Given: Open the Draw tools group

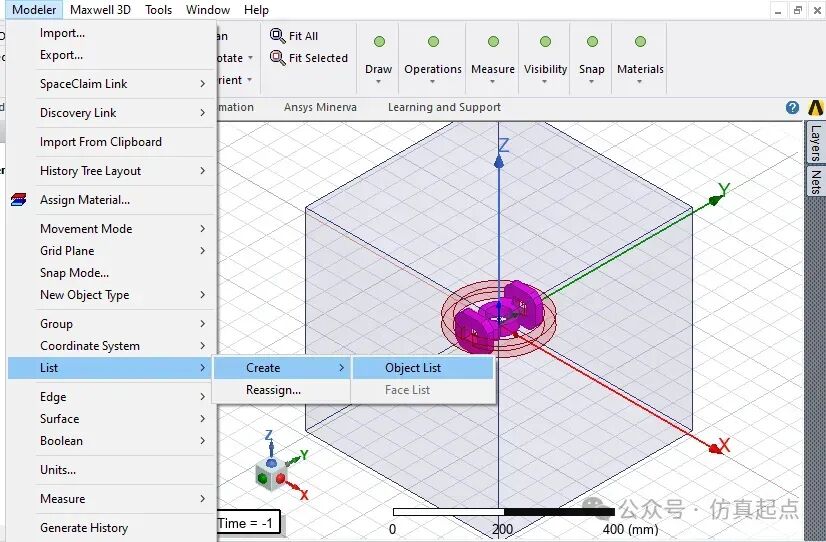Looking at the screenshot, I should [x=378, y=58].
